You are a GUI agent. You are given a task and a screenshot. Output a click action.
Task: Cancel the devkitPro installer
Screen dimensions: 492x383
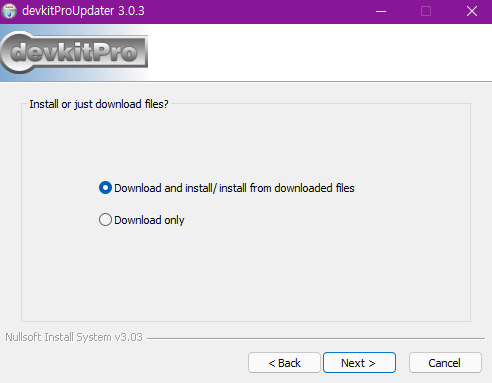445,363
